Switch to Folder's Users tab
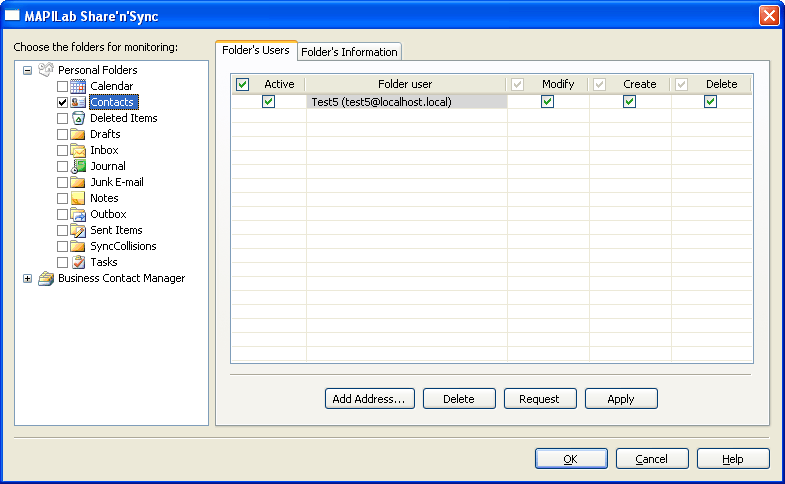The image size is (785, 484). pyautogui.click(x=256, y=51)
